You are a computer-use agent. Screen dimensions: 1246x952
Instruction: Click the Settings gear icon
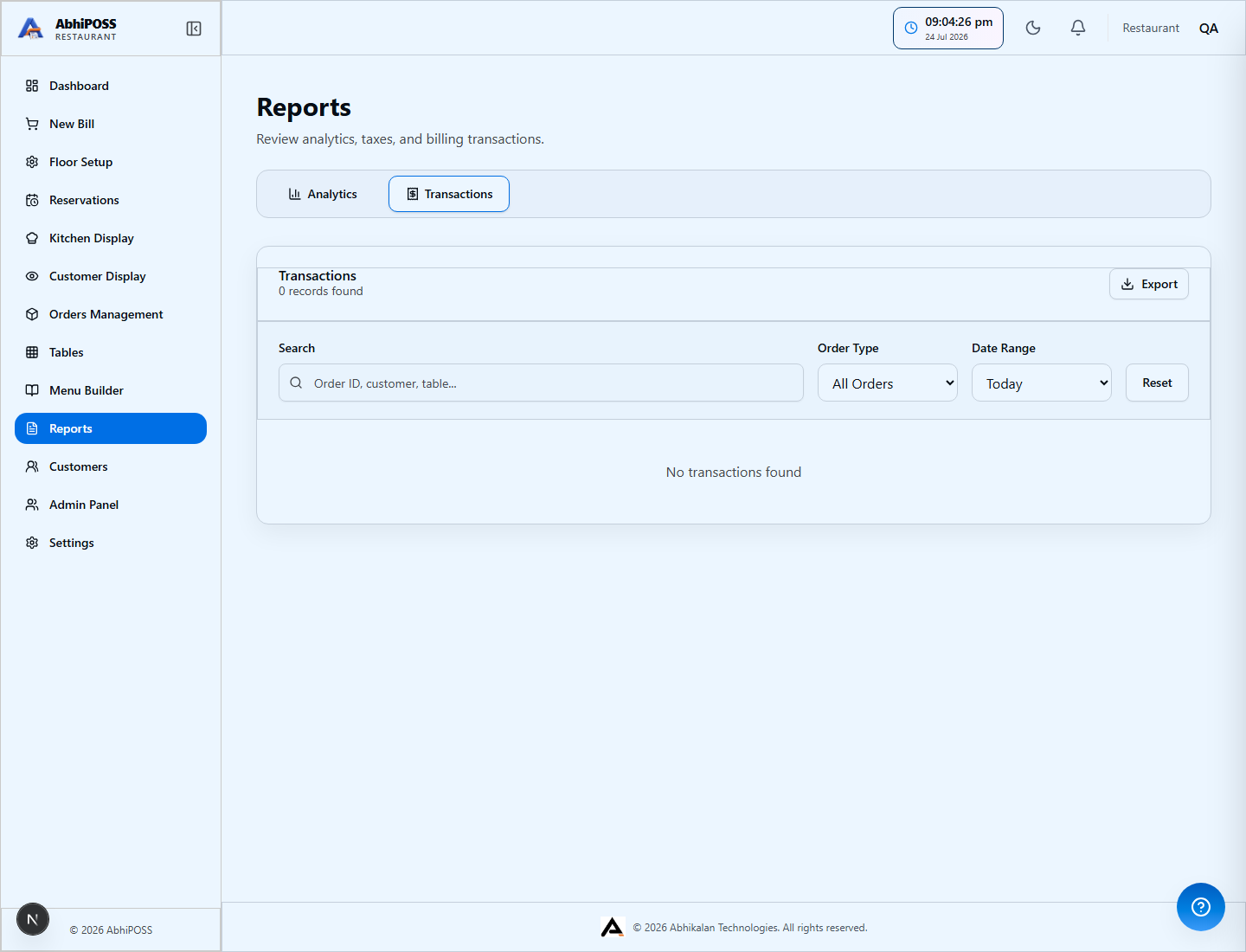(32, 543)
